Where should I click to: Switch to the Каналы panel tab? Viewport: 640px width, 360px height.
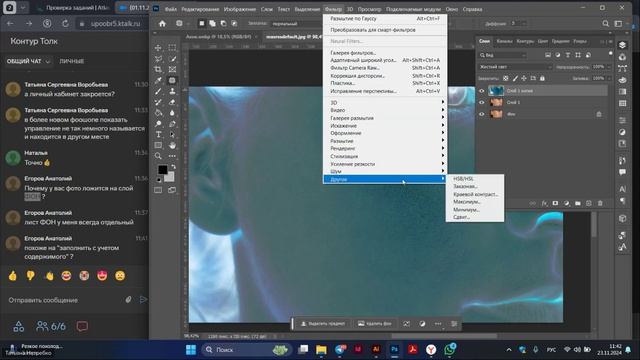[x=504, y=41]
